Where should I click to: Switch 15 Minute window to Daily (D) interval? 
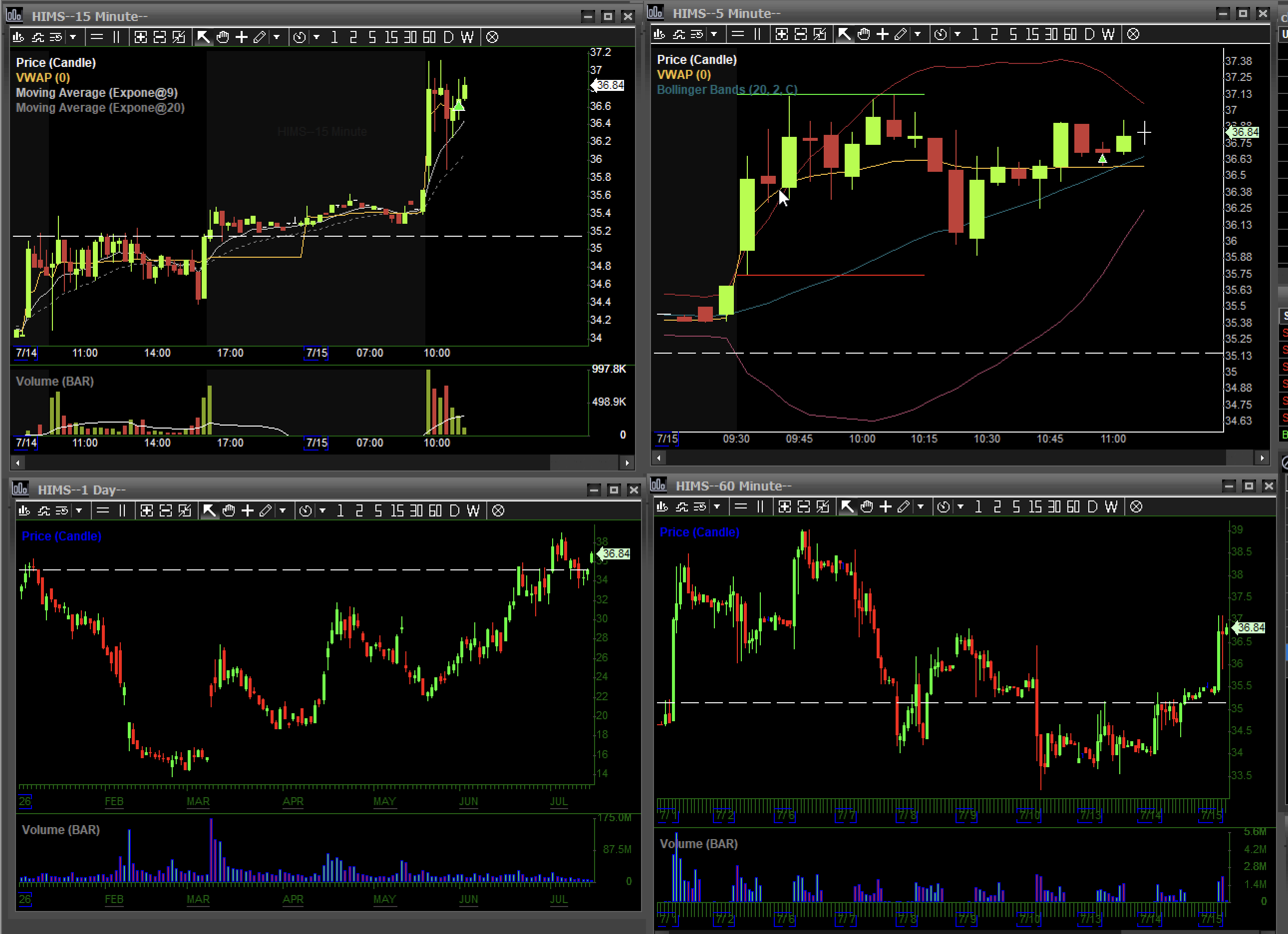pos(448,37)
